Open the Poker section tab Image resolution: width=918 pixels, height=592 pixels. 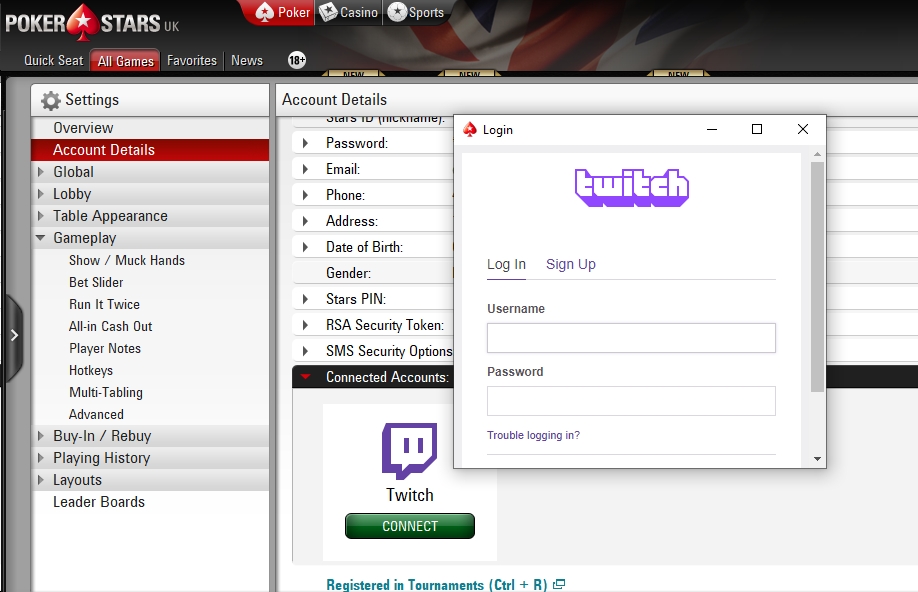283,12
